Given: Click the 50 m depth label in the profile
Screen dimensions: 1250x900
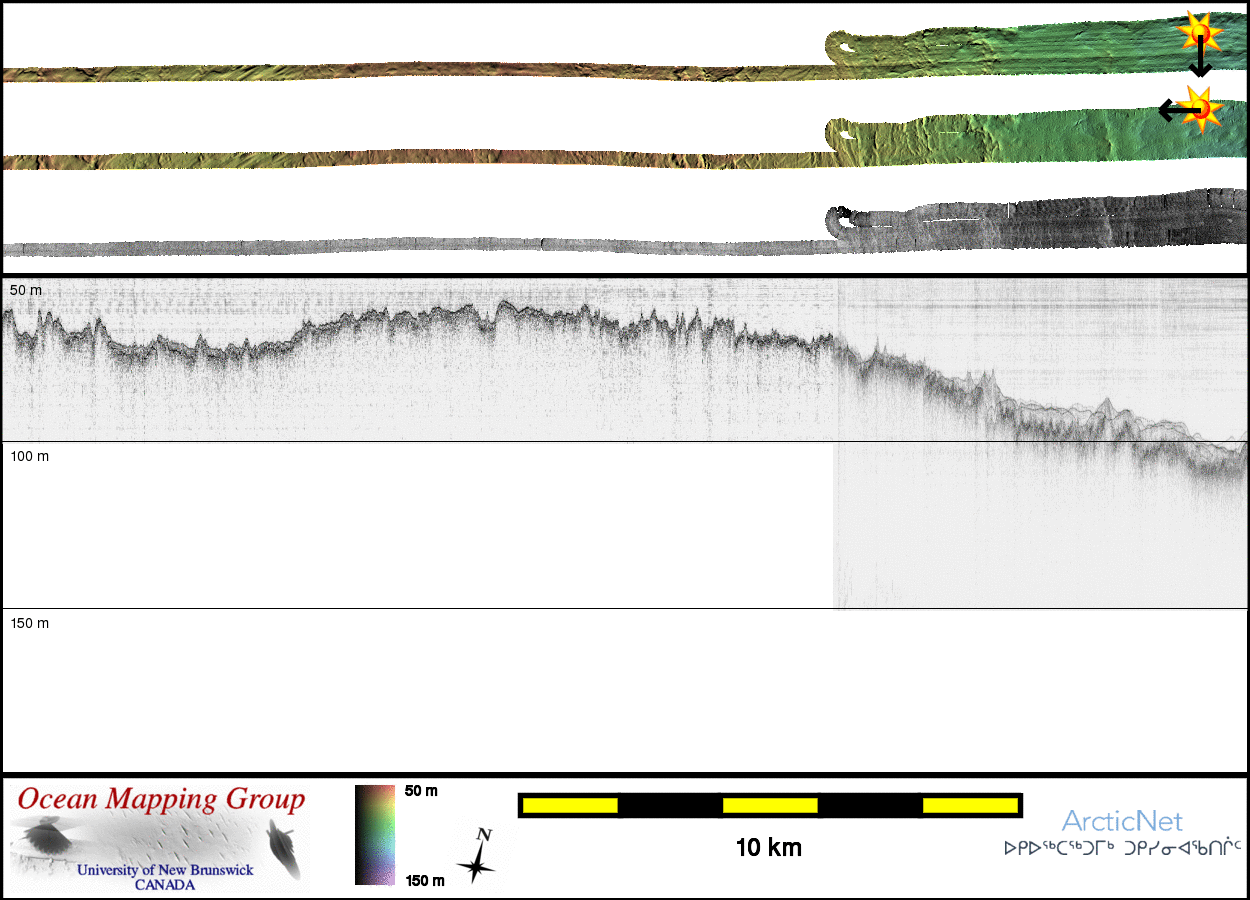Looking at the screenshot, I should 26,290.
